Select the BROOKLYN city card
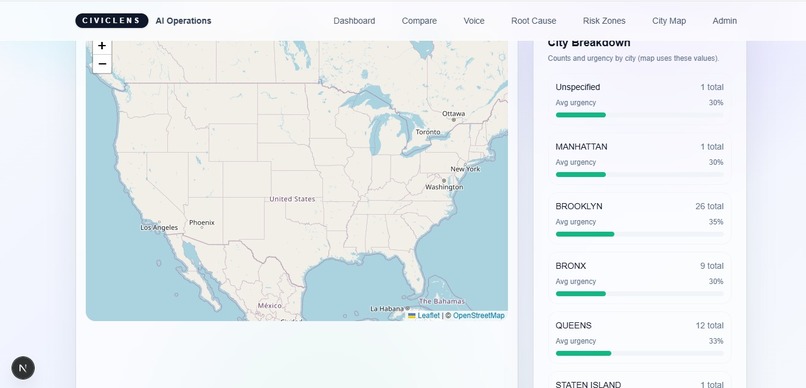806x388 pixels. [x=639, y=219]
